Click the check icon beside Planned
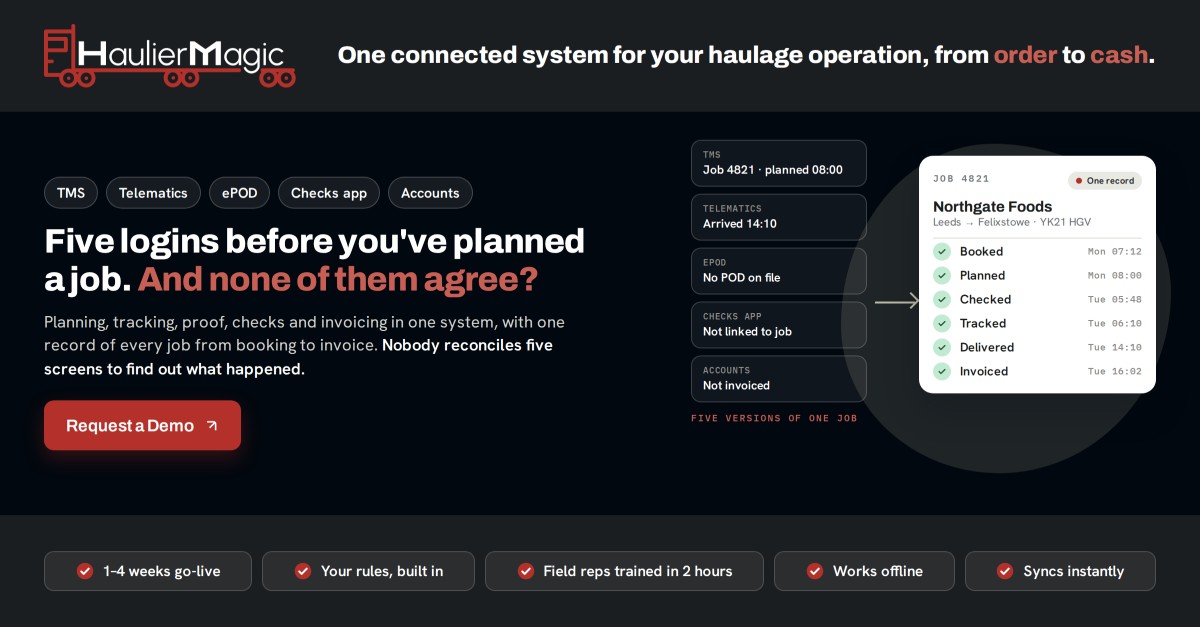Screen dimensions: 1200x627 coord(941,276)
